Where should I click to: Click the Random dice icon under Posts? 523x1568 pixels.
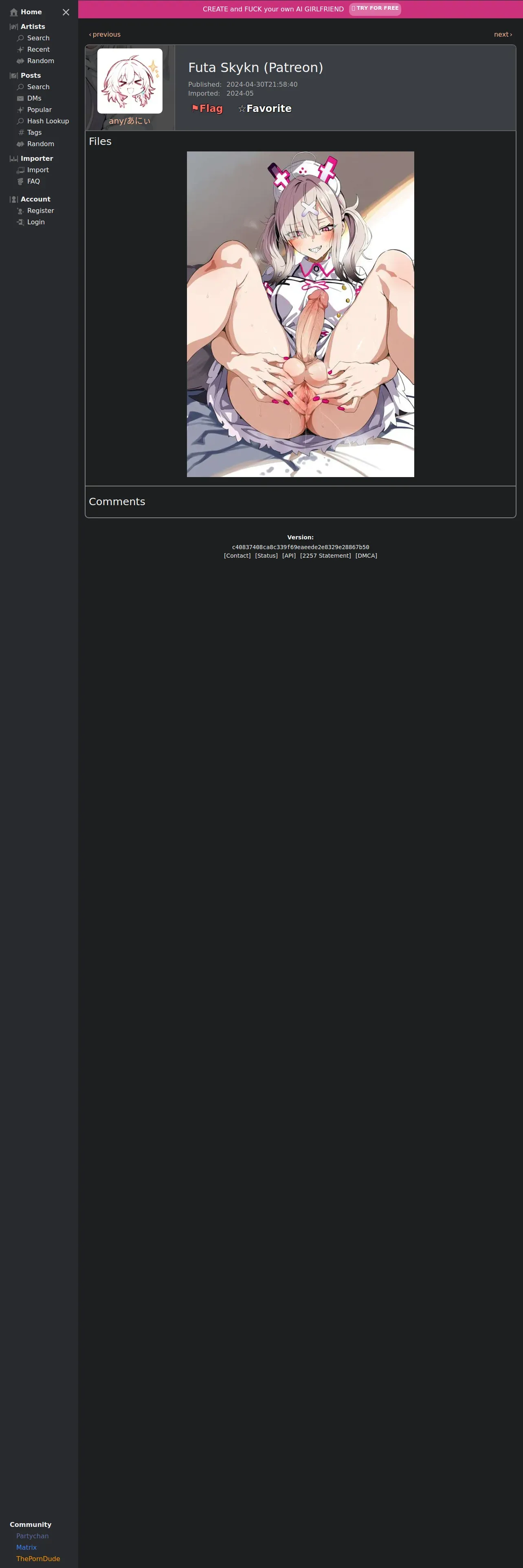[x=21, y=144]
